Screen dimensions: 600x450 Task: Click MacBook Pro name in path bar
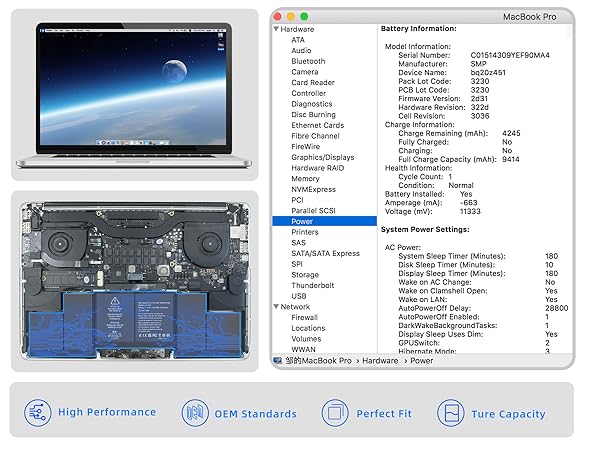click(x=318, y=360)
